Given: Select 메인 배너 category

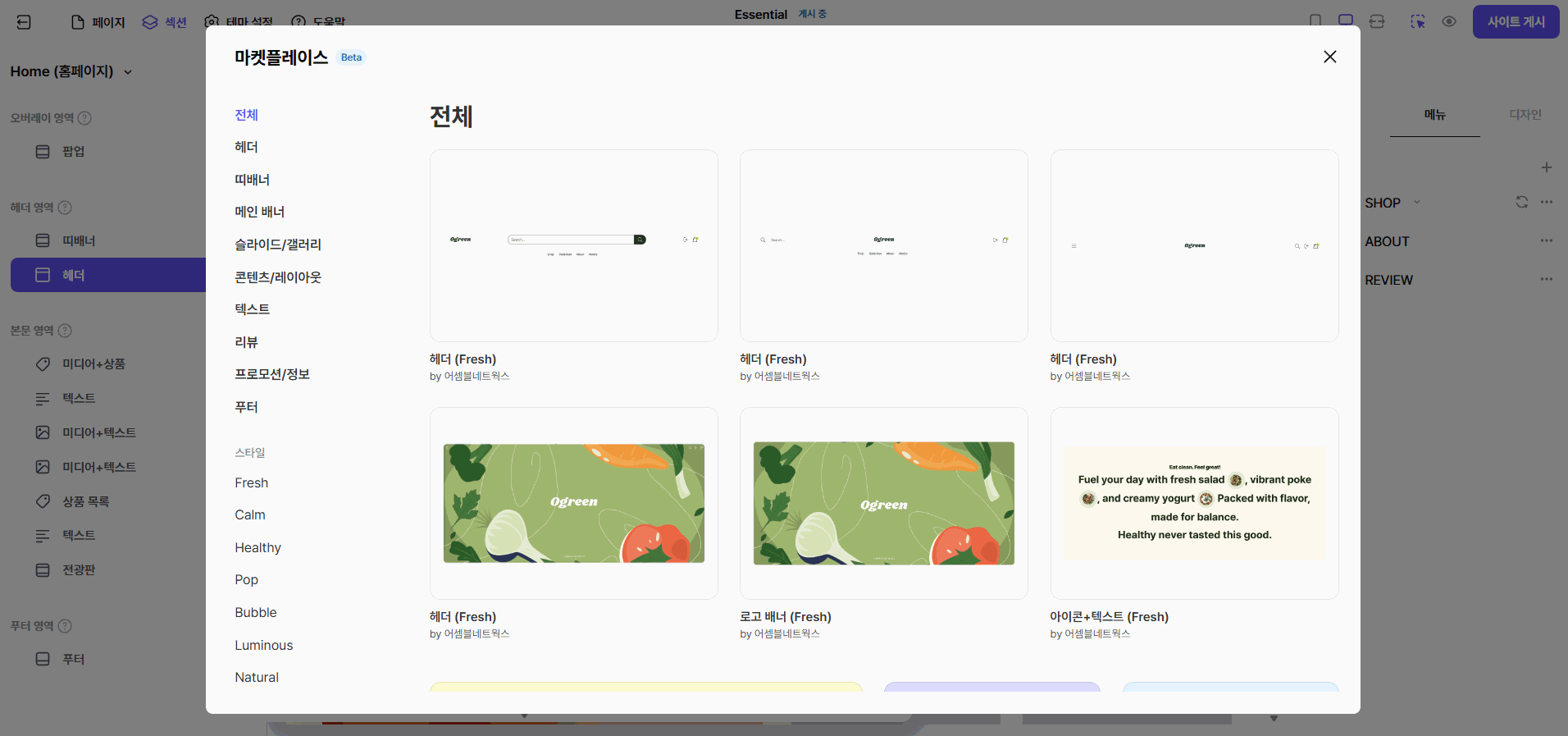Looking at the screenshot, I should pos(259,212).
